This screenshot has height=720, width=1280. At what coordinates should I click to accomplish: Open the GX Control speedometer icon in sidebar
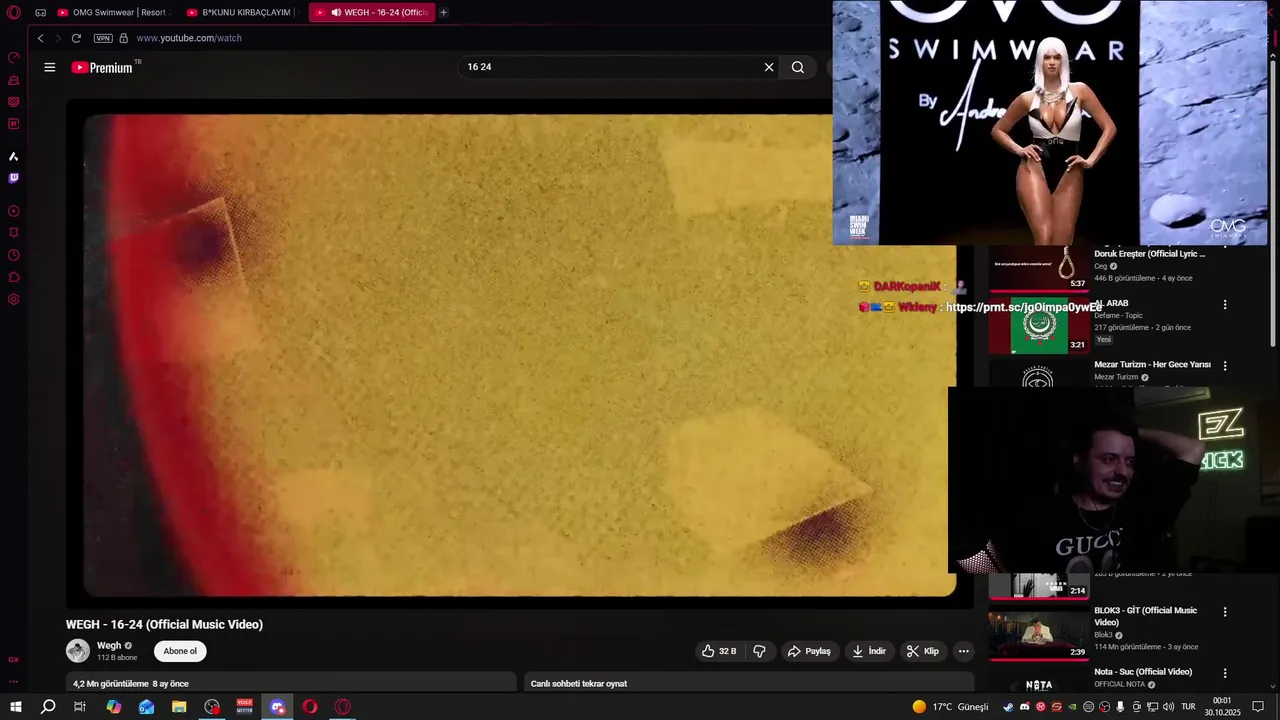click(x=14, y=58)
